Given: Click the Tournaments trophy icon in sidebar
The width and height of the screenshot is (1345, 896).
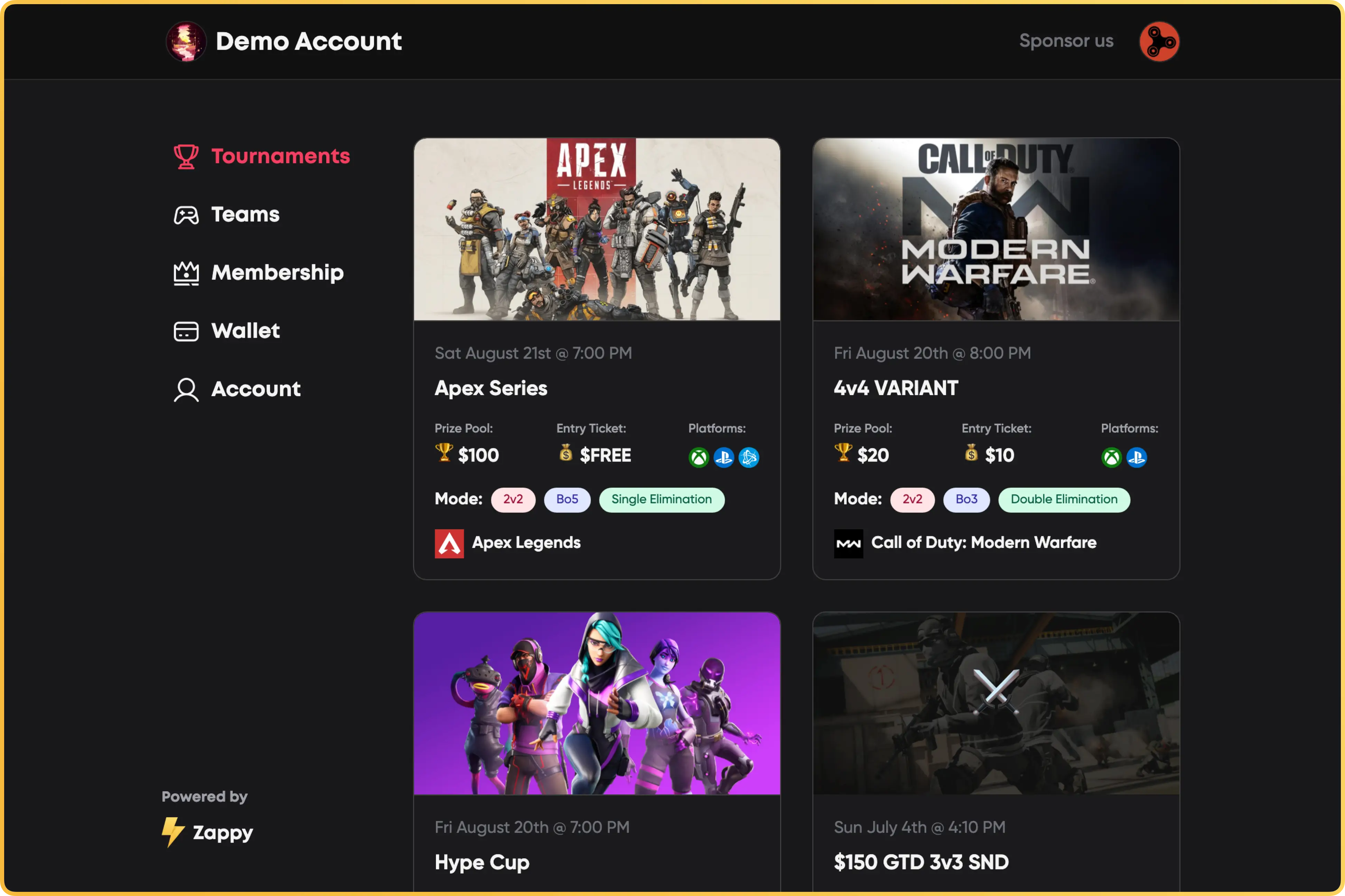Looking at the screenshot, I should coord(186,157).
